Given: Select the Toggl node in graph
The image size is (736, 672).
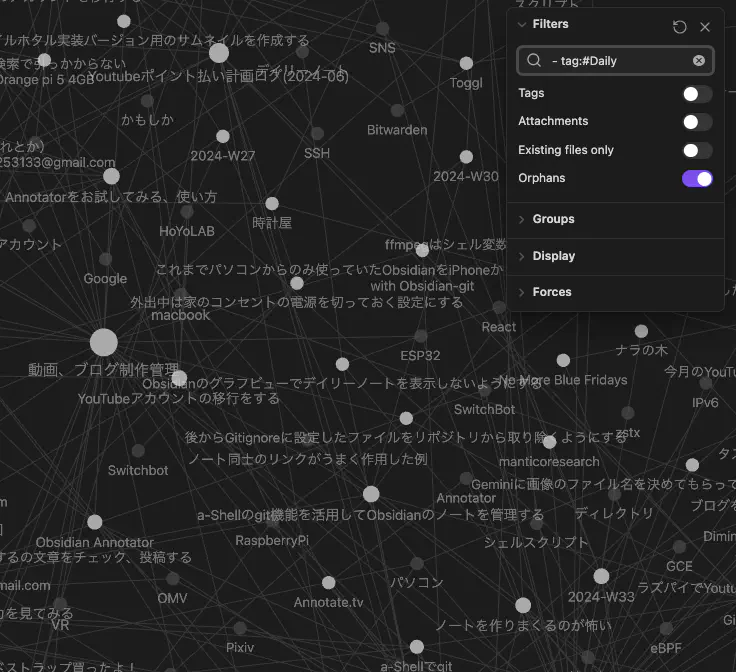Looking at the screenshot, I should click(466, 64).
